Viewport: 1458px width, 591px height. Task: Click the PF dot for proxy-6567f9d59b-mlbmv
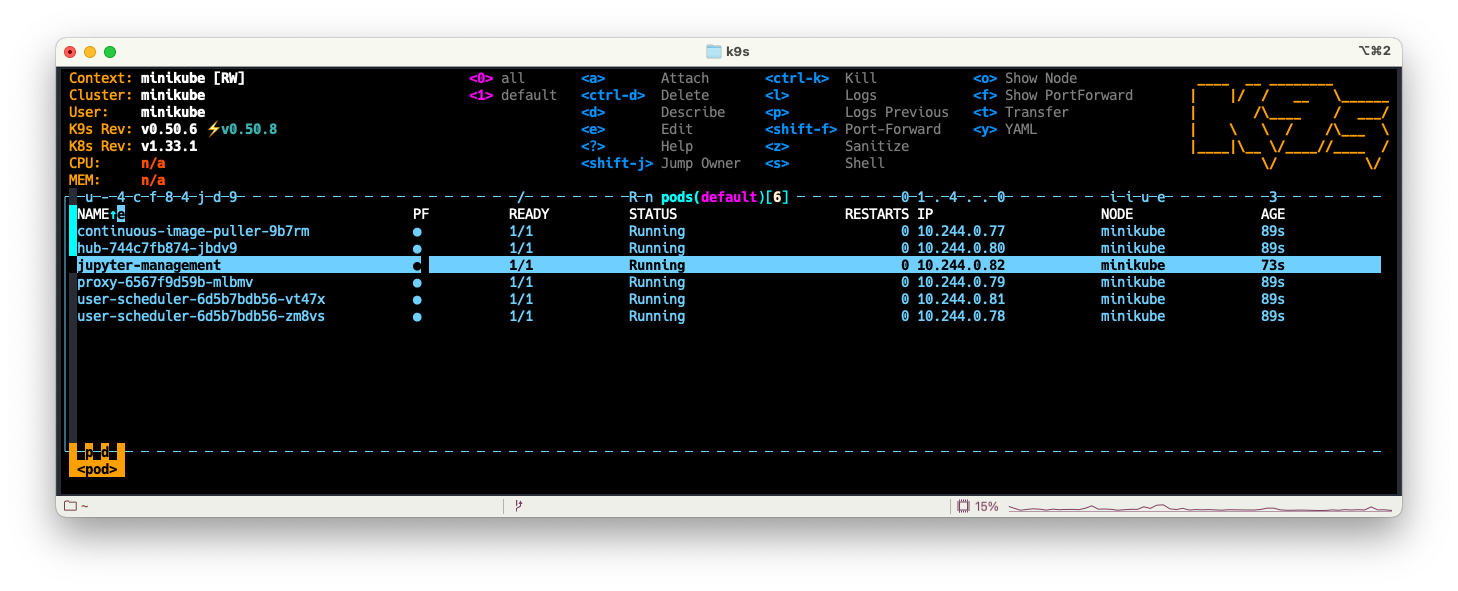(x=417, y=283)
